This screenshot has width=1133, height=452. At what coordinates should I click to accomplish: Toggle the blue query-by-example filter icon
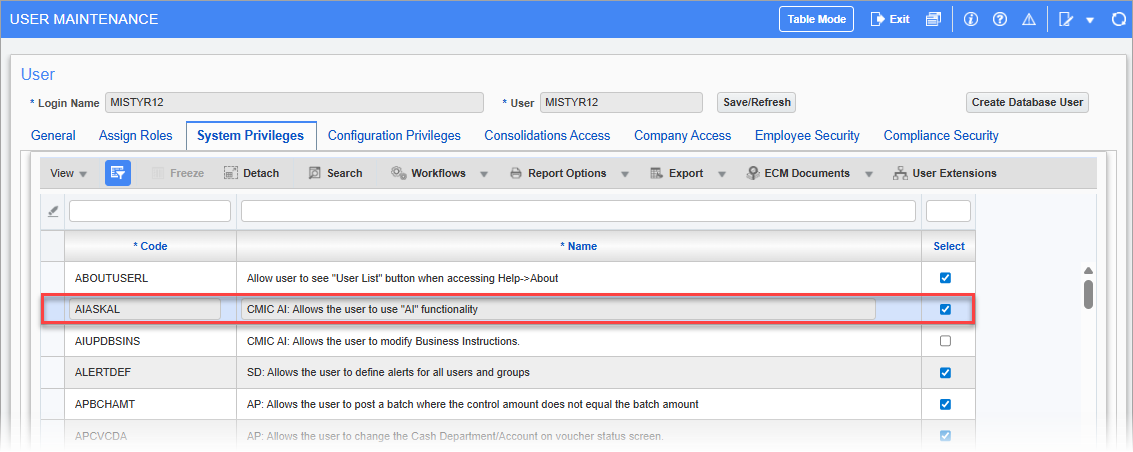pos(118,173)
